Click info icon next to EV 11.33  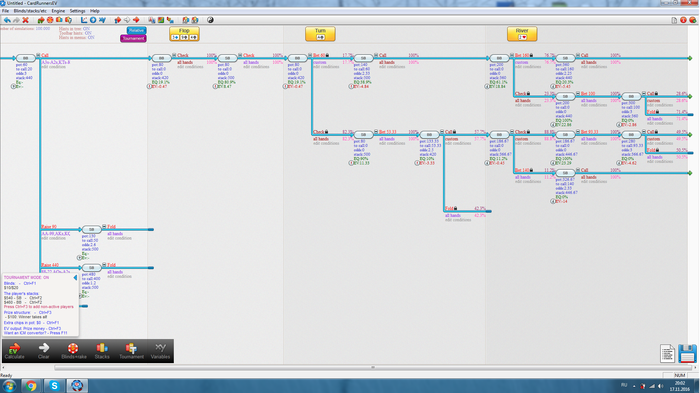[351, 163]
